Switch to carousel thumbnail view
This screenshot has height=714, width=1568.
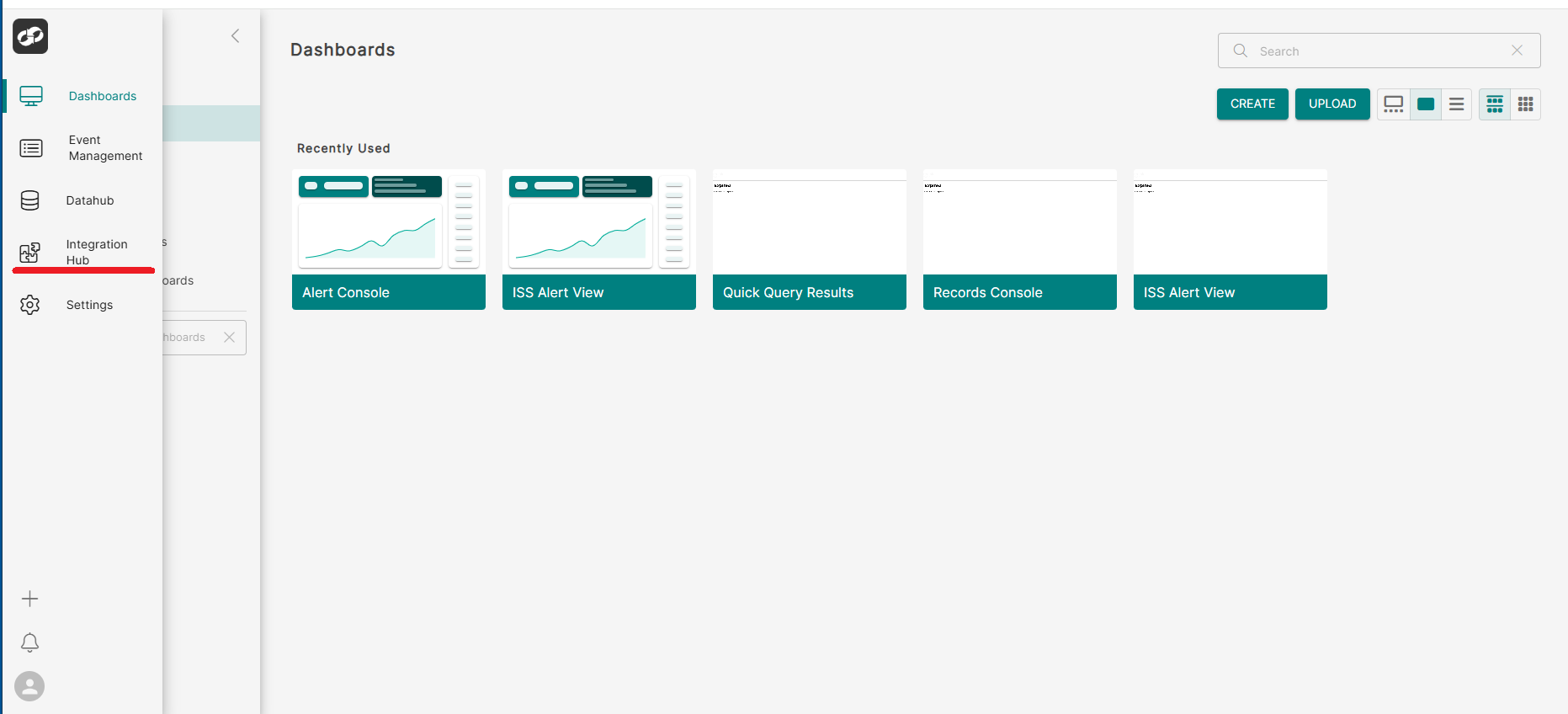click(1393, 104)
